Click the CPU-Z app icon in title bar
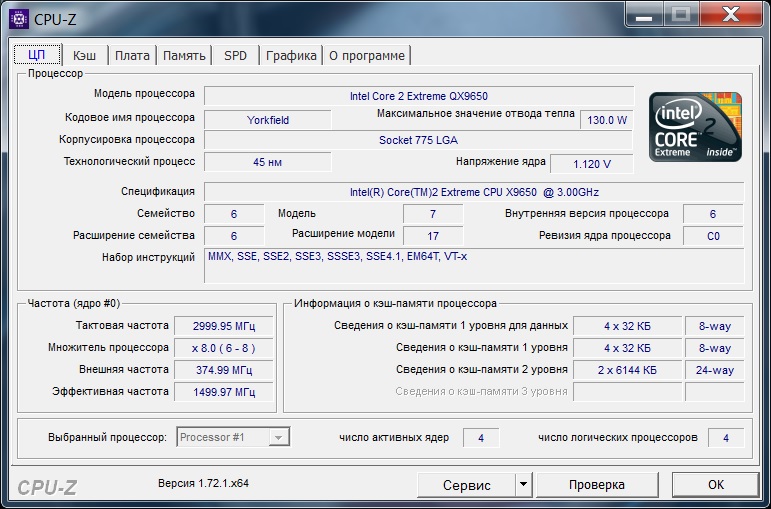 [19, 19]
